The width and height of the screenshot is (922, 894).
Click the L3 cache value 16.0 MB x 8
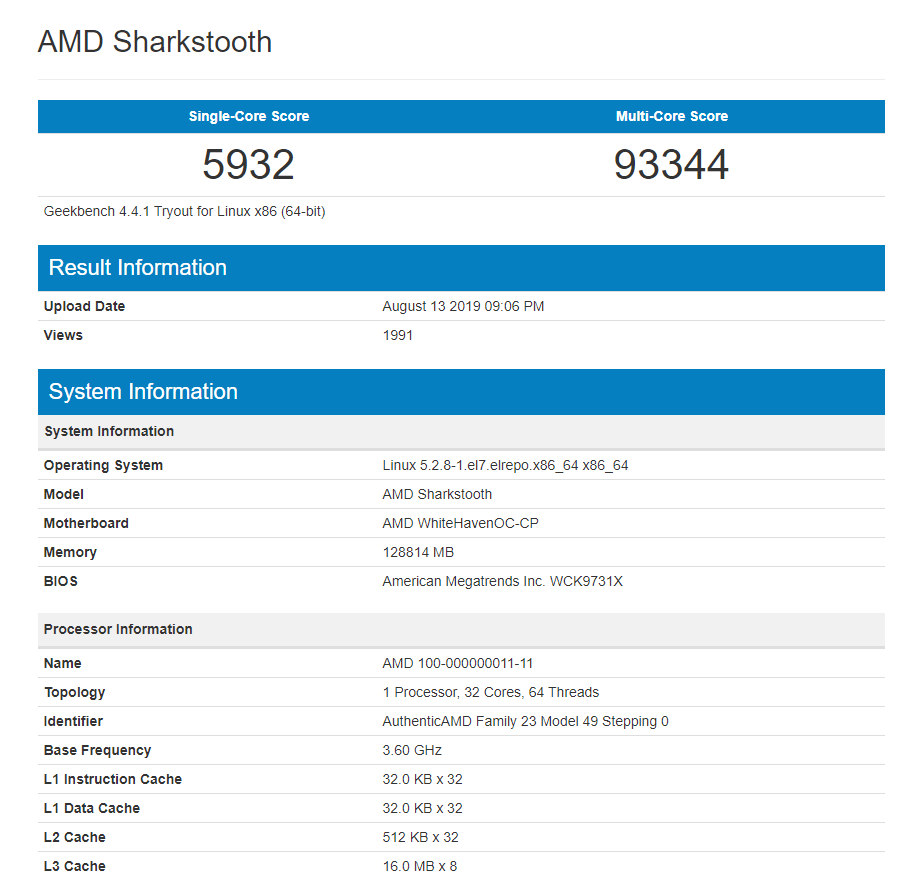(x=419, y=866)
